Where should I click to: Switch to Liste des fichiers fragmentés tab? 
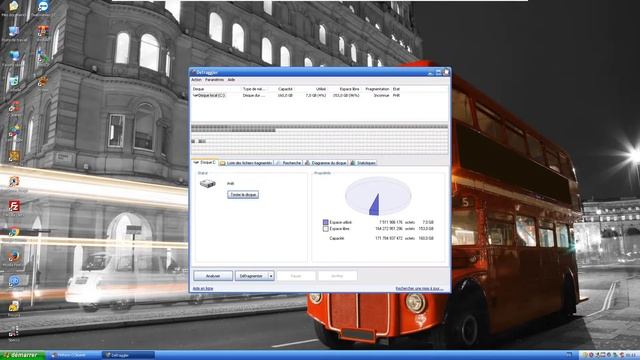tap(246, 163)
